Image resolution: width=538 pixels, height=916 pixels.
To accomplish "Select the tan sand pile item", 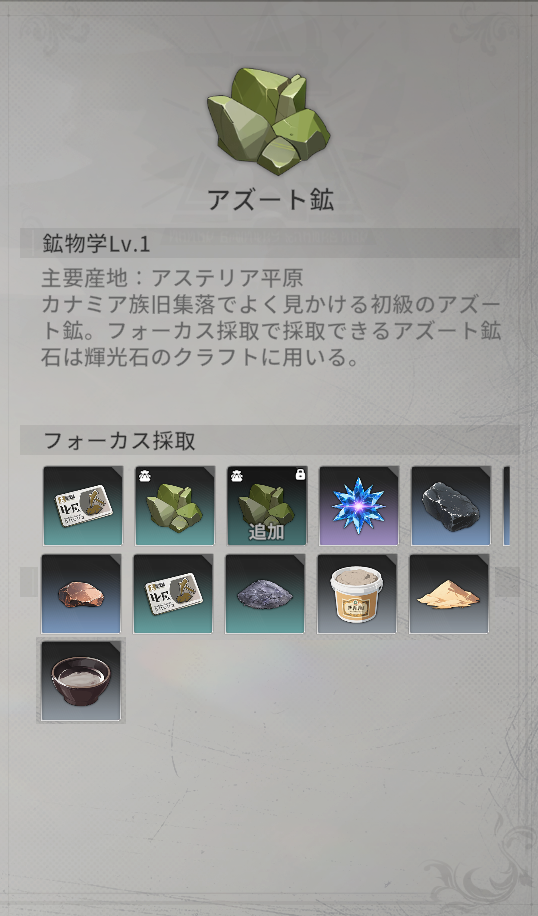I will click(449, 594).
